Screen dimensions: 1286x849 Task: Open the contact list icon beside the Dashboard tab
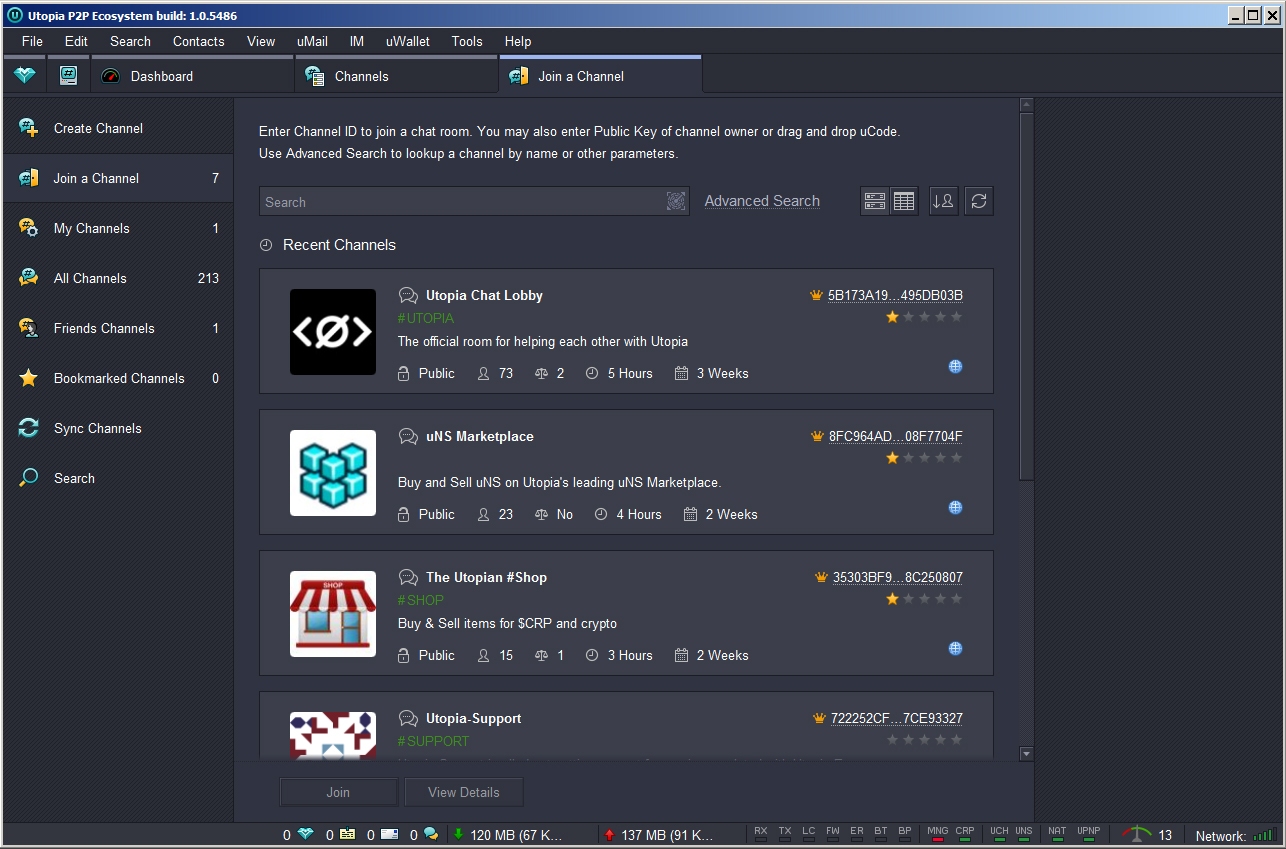[68, 76]
